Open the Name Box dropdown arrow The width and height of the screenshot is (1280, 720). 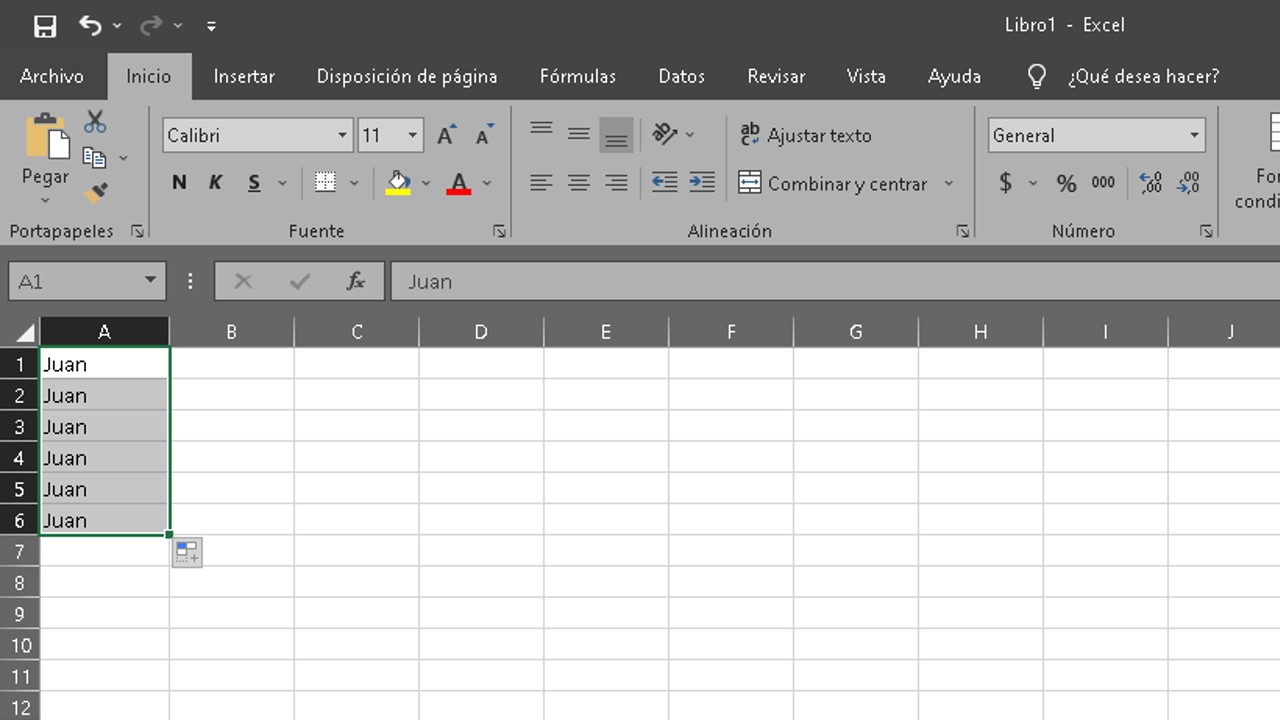point(150,281)
